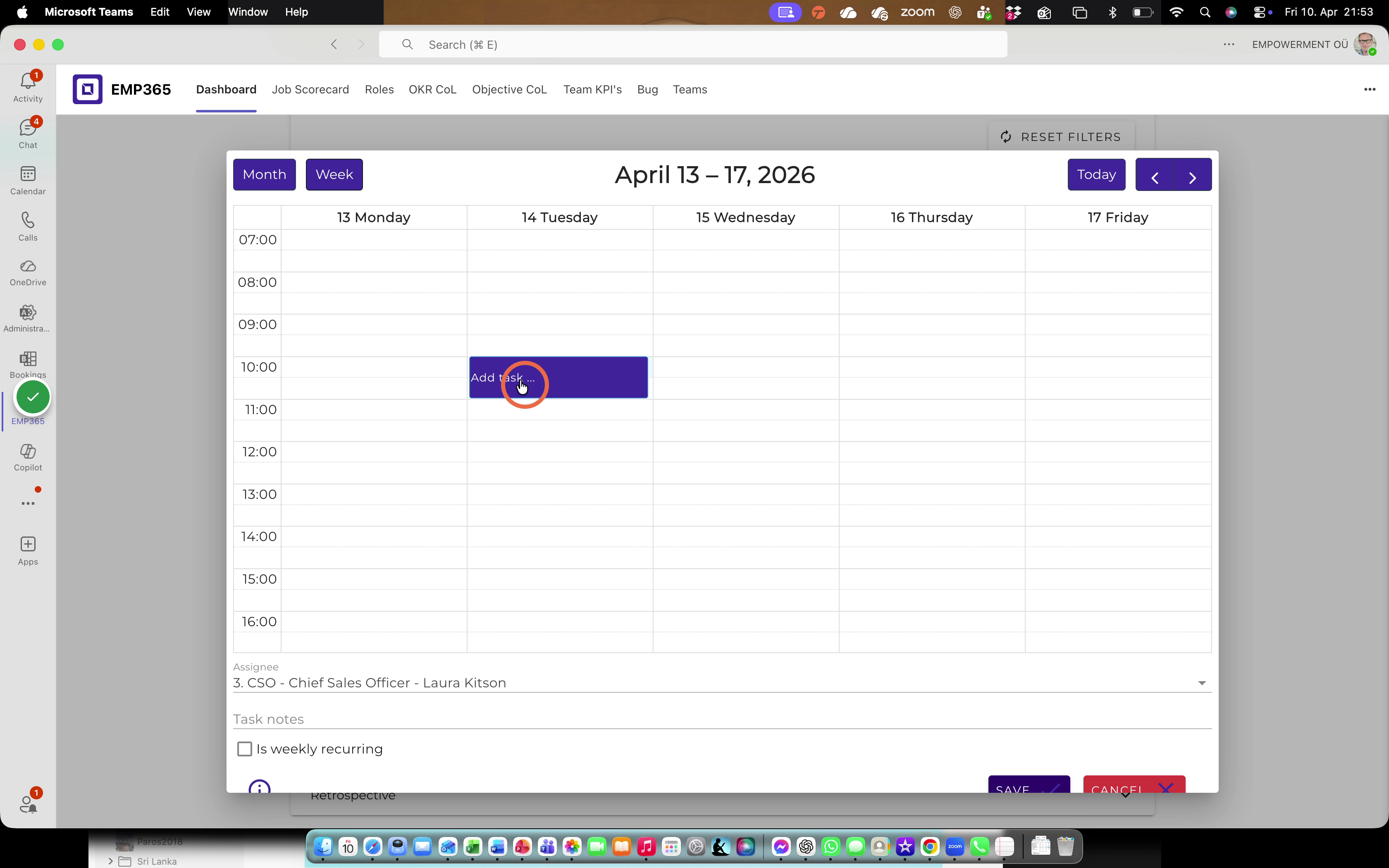Click the account profile picture

pos(1365,44)
